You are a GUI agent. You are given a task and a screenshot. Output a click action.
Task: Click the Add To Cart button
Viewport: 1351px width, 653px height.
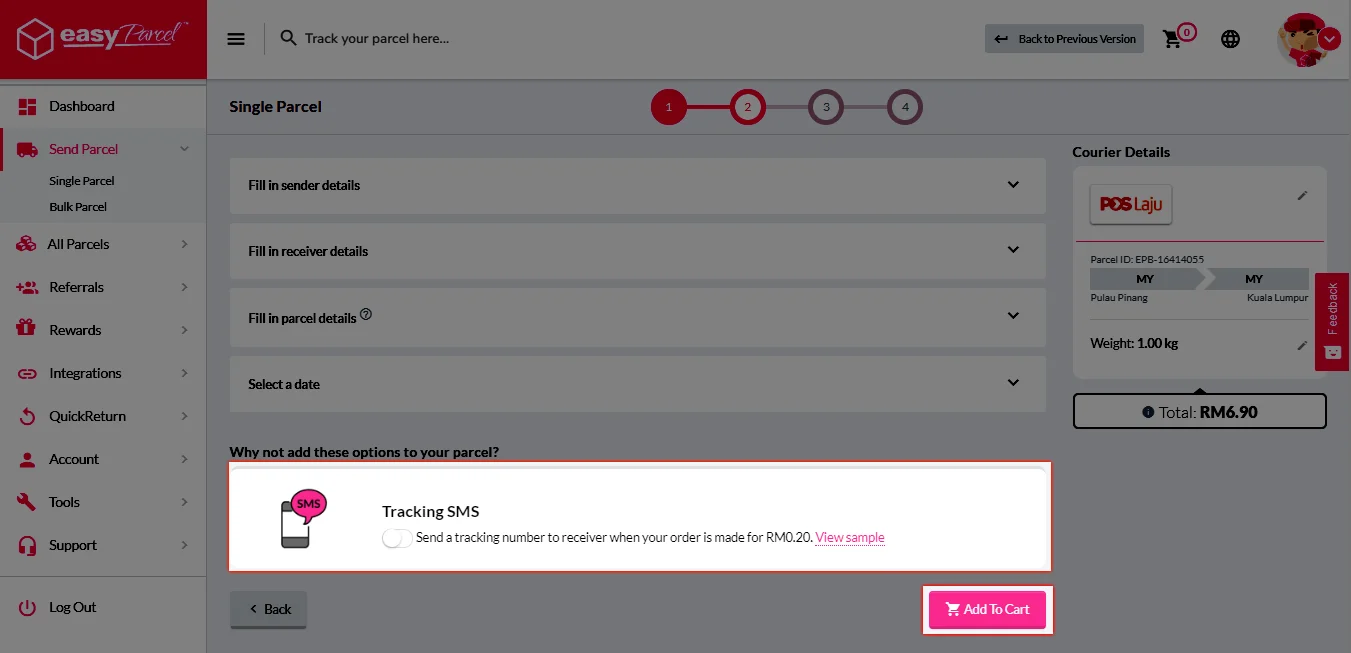(987, 609)
